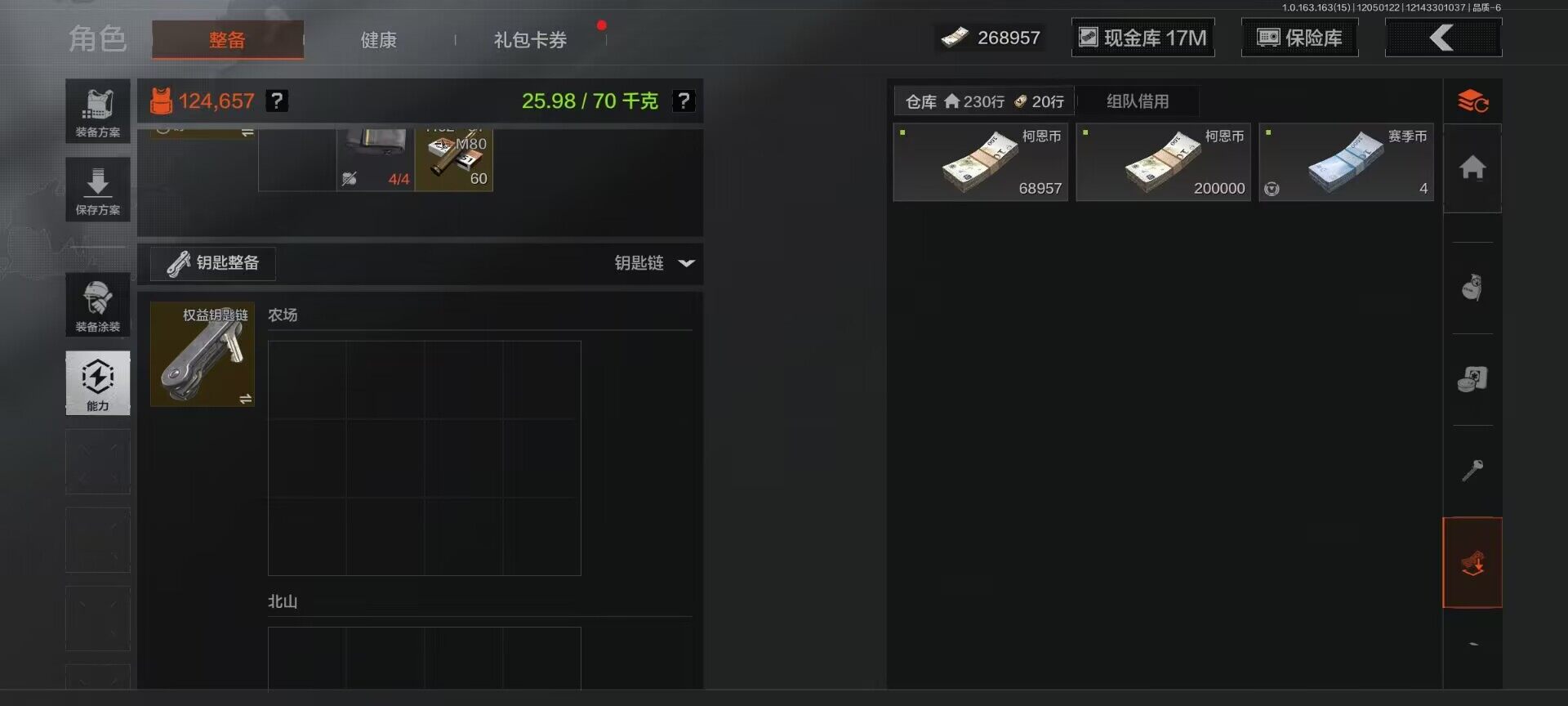The height and width of the screenshot is (706, 1568).
Task: Open the 保险库 button
Action: pos(1300,38)
